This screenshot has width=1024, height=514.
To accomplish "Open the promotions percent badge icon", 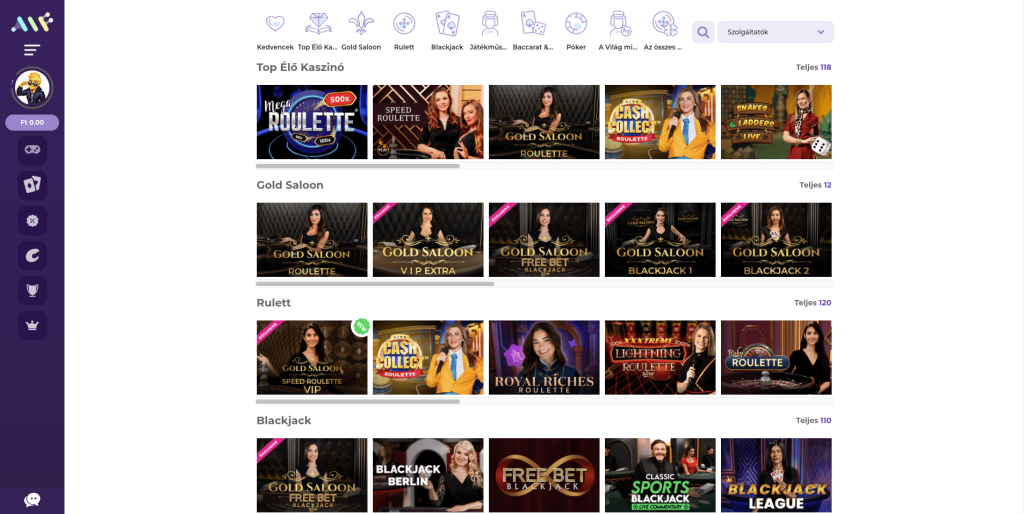I will [32, 221].
